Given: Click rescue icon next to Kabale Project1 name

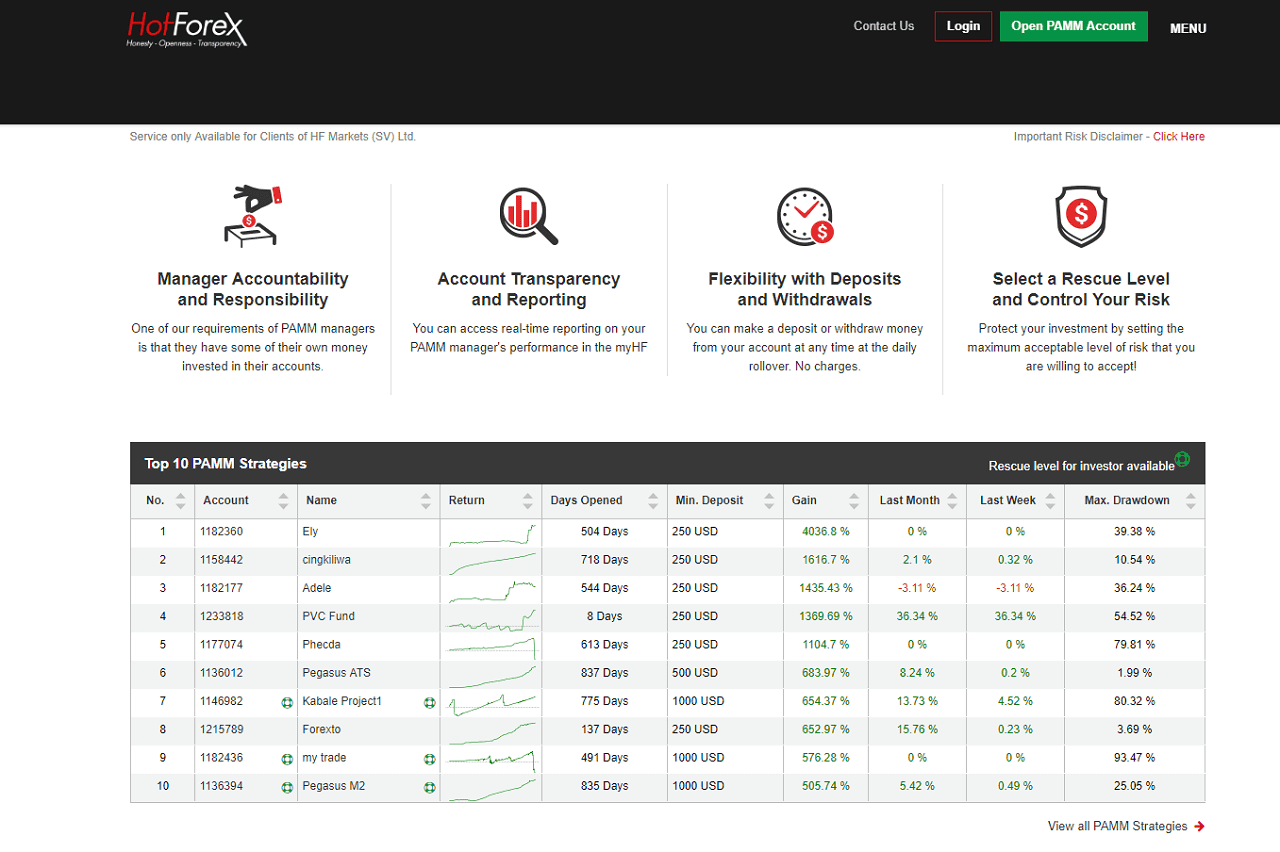Looking at the screenshot, I should click(430, 703).
